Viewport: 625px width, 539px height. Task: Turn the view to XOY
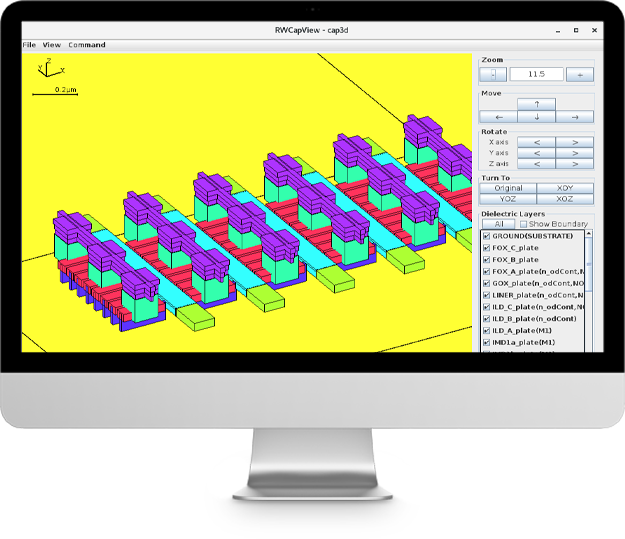coord(565,188)
